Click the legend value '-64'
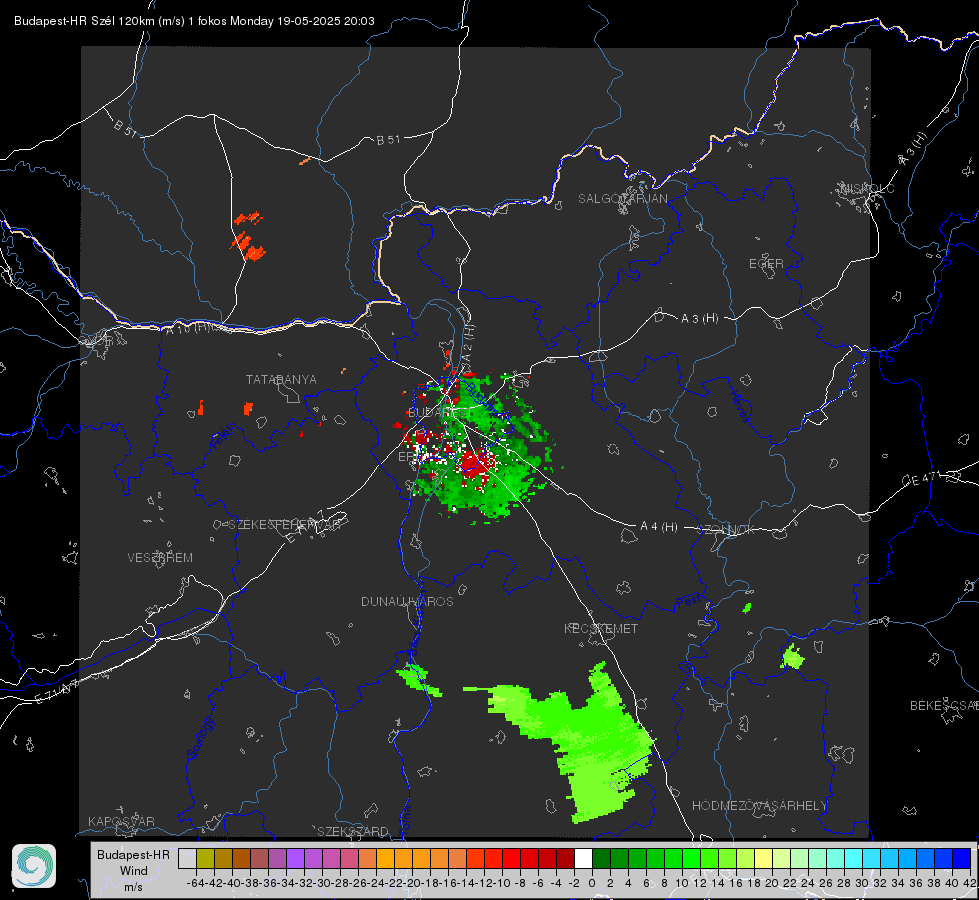The image size is (979, 900). click(196, 883)
